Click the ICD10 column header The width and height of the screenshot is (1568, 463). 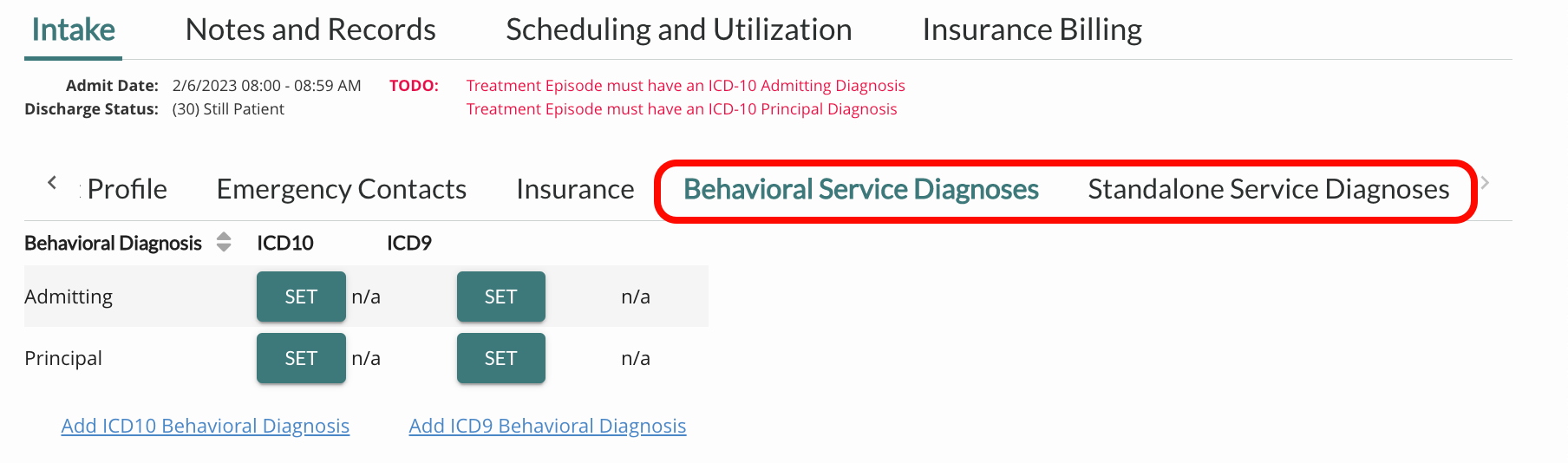285,243
